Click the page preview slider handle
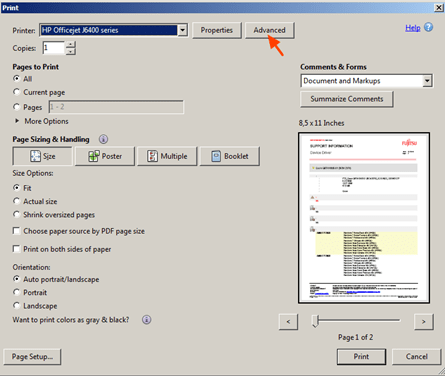Image resolution: width=445 pixels, height=376 pixels. coord(315,321)
